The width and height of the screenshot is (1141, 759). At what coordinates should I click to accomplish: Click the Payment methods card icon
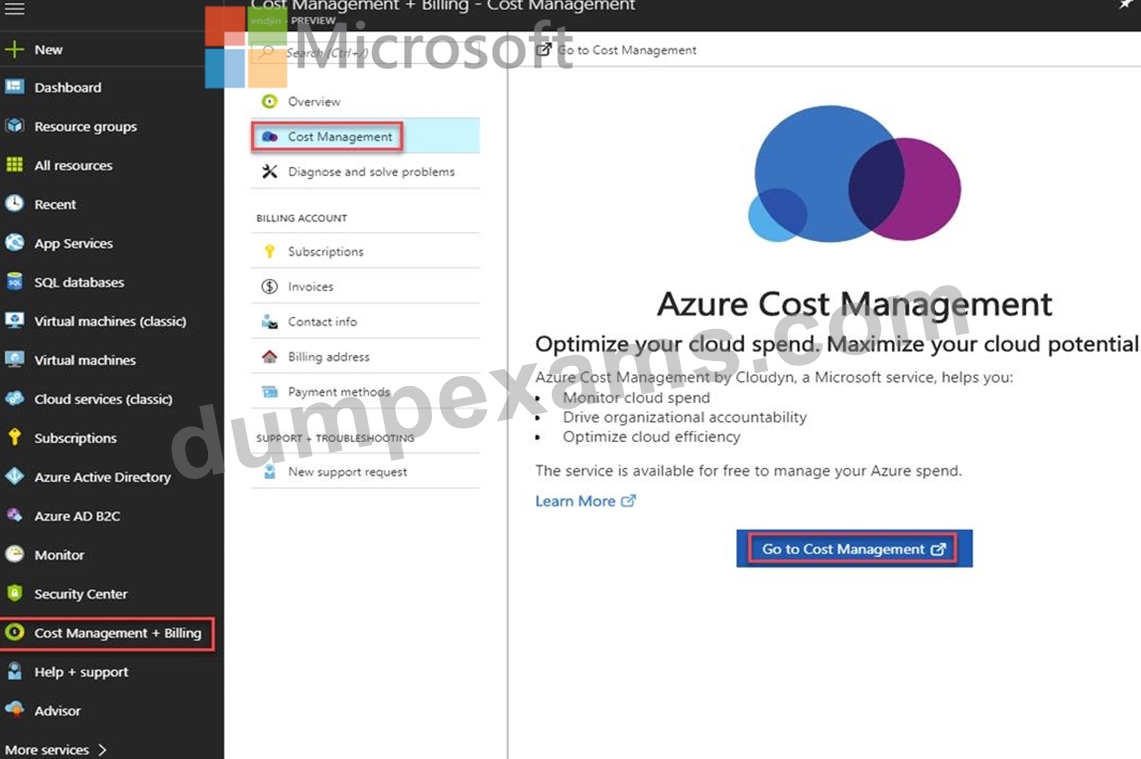[x=269, y=392]
